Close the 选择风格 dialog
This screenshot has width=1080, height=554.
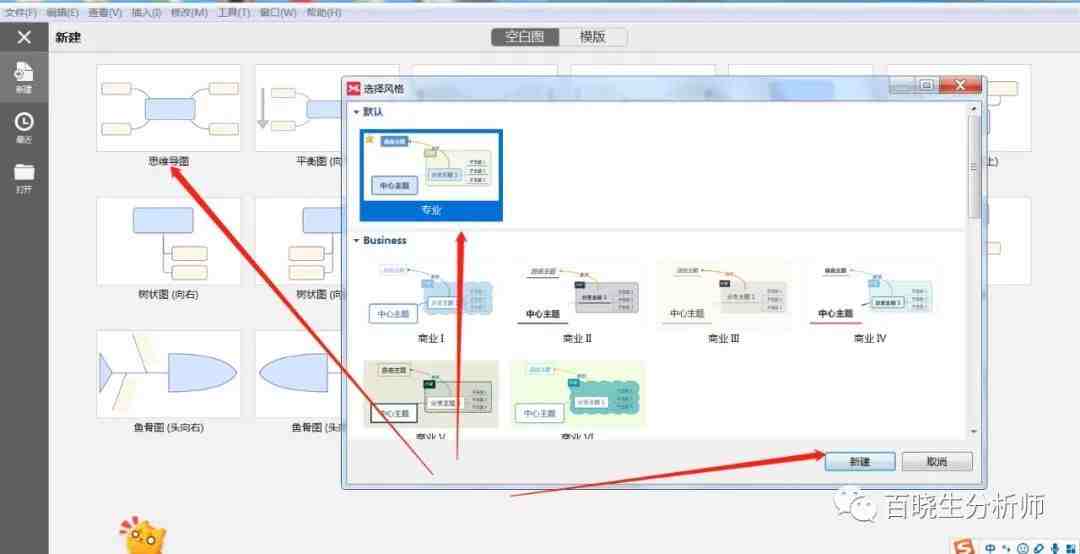tap(960, 85)
